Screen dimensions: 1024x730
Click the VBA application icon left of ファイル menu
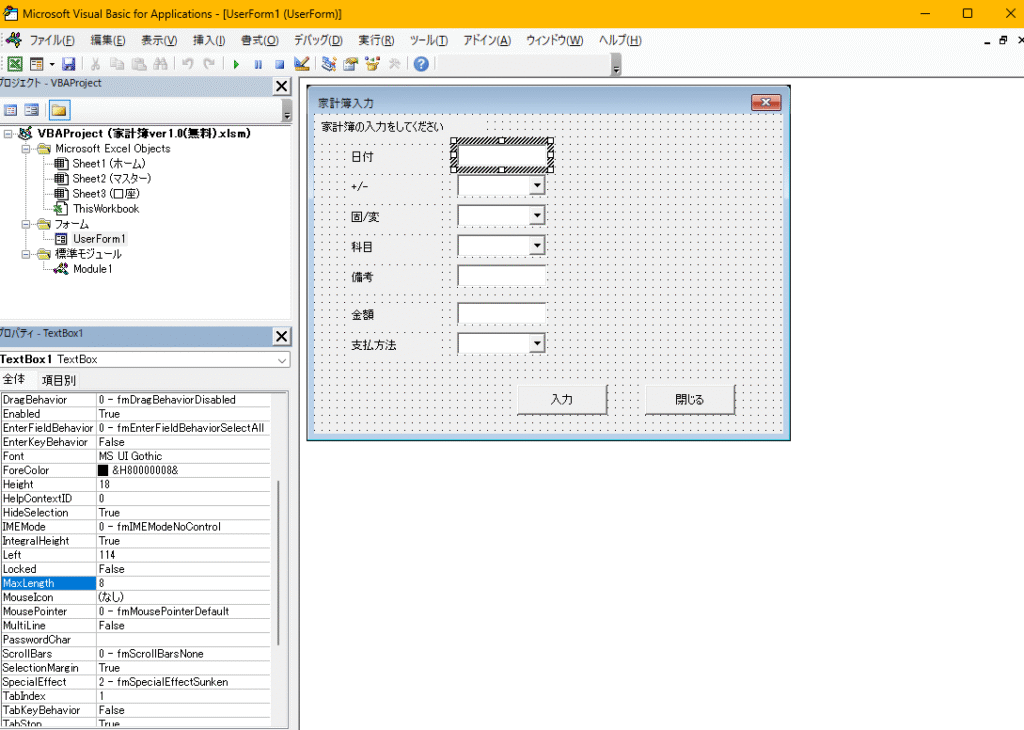click(13, 40)
